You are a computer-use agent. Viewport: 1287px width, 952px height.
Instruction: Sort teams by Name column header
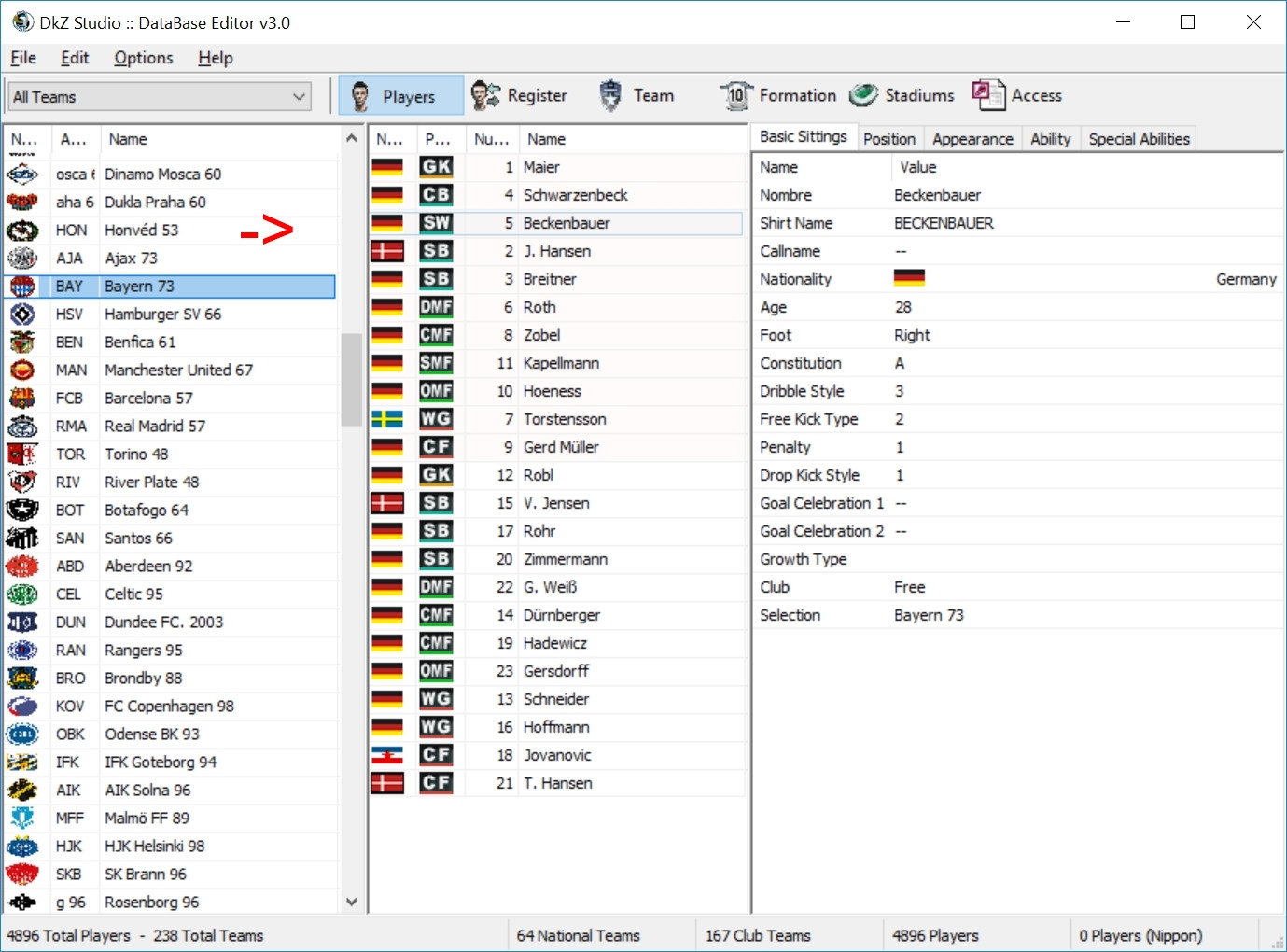click(219, 139)
